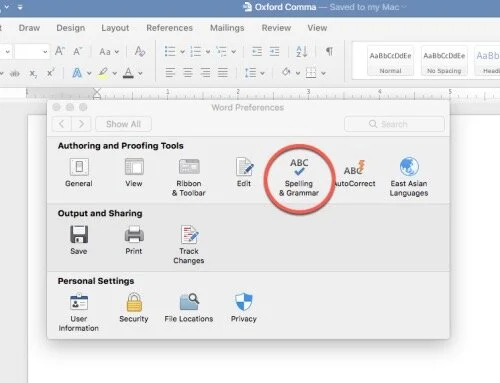Open Ribbon & Toolbar preferences
The width and height of the screenshot is (500, 383).
(189, 177)
